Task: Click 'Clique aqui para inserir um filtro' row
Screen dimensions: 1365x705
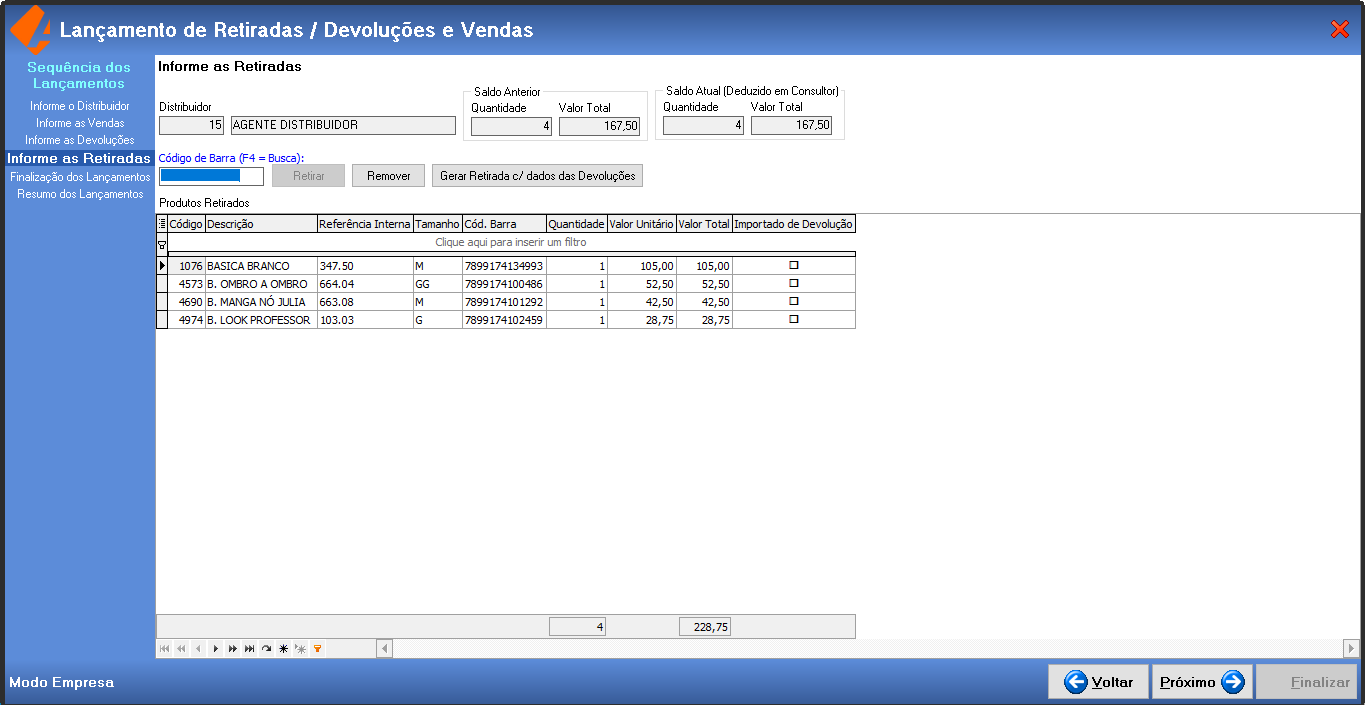Action: coord(511,242)
